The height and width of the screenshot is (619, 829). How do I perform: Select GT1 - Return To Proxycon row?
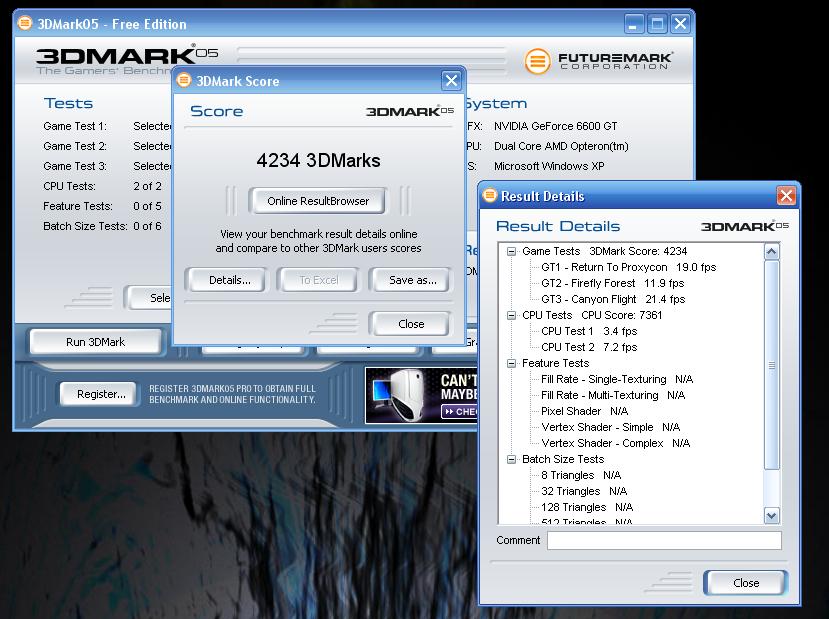click(x=628, y=267)
